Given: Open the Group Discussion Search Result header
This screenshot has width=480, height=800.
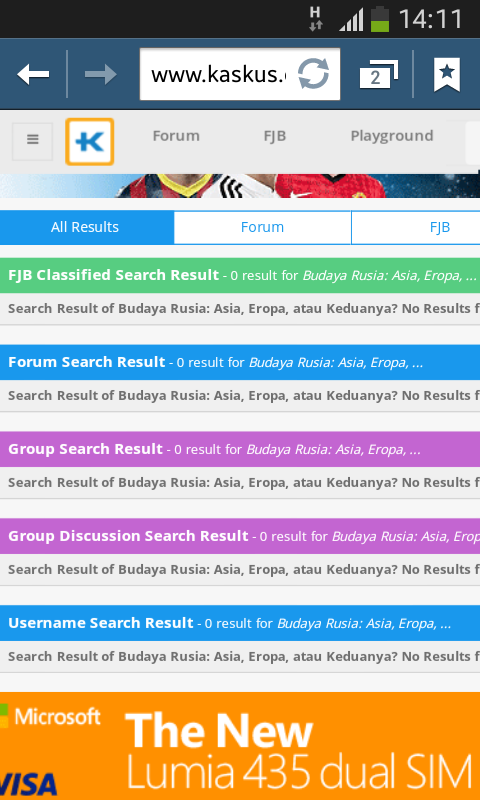Looking at the screenshot, I should click(x=240, y=536).
